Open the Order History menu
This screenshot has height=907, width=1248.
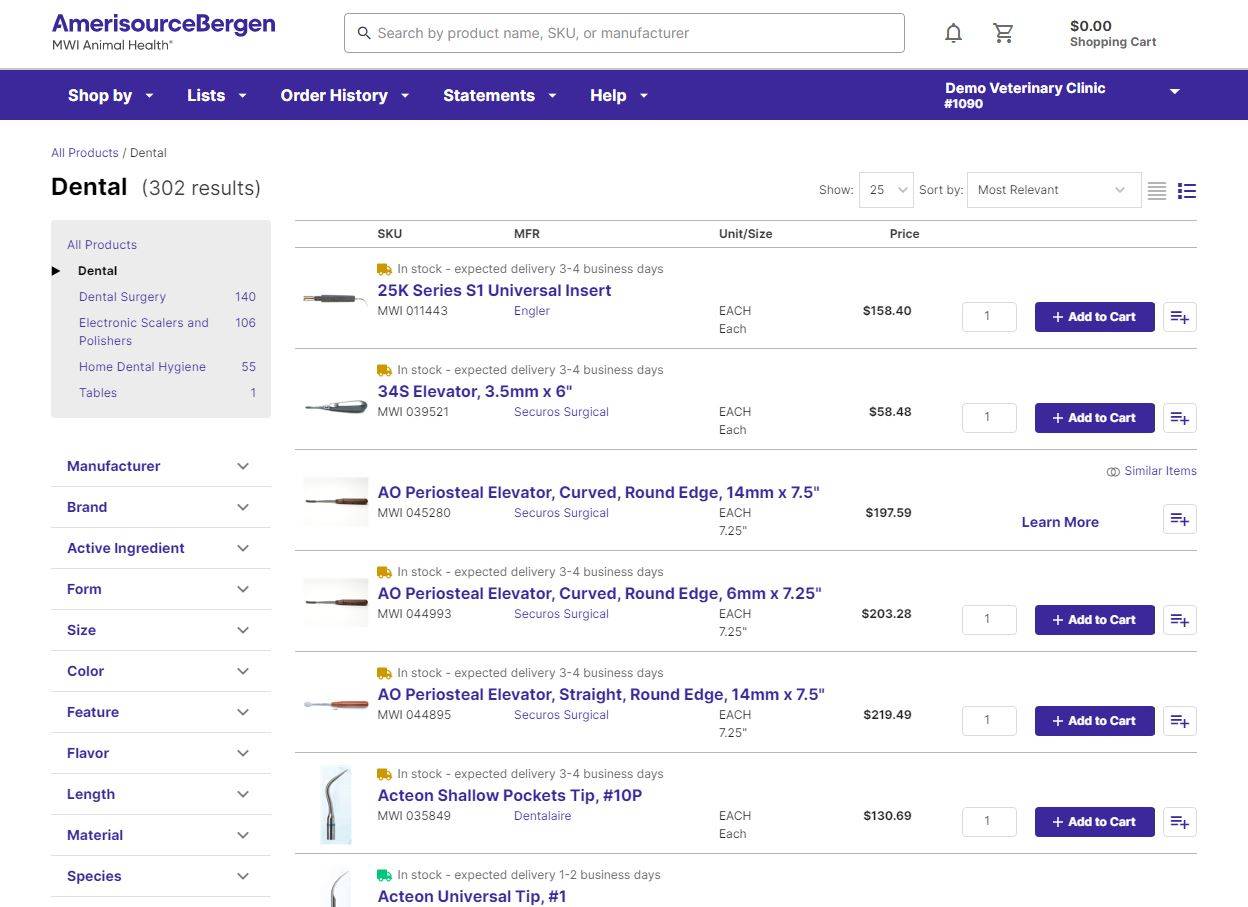(x=345, y=95)
